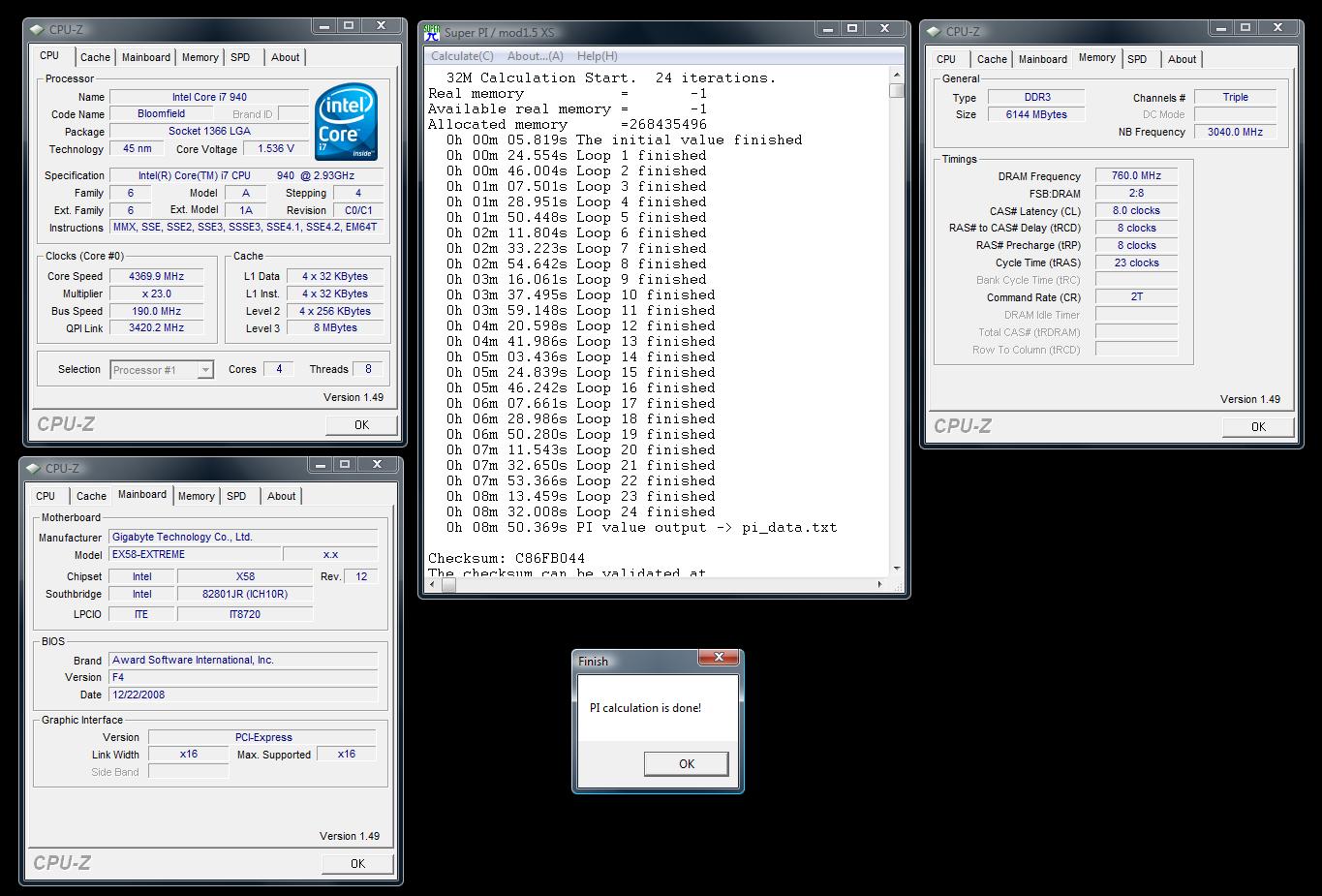Click the Core Voltage value 1.536 V
The height and width of the screenshot is (896, 1322).
point(276,148)
